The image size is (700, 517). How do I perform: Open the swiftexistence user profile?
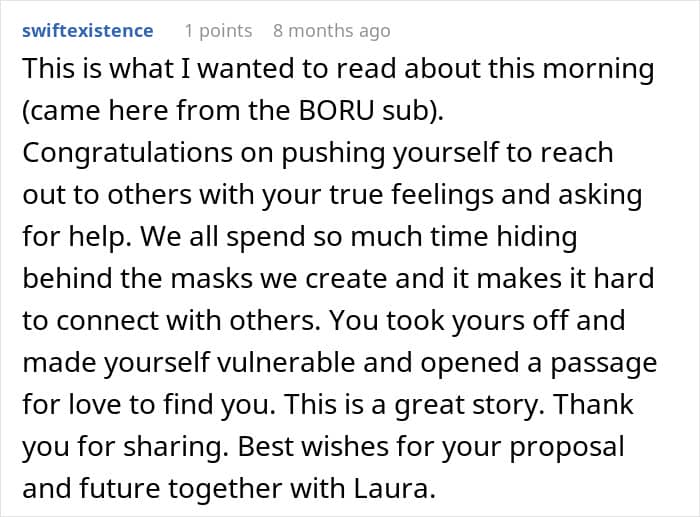88,31
